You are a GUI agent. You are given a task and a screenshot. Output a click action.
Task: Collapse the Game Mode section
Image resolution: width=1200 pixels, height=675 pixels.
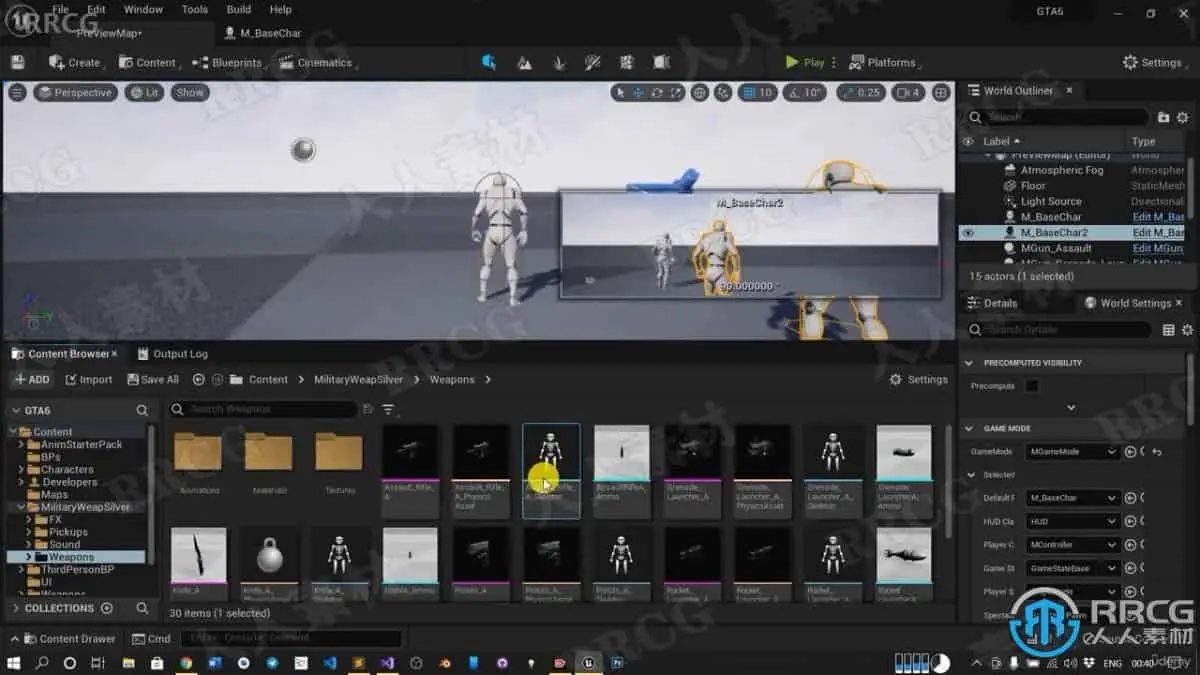point(968,428)
